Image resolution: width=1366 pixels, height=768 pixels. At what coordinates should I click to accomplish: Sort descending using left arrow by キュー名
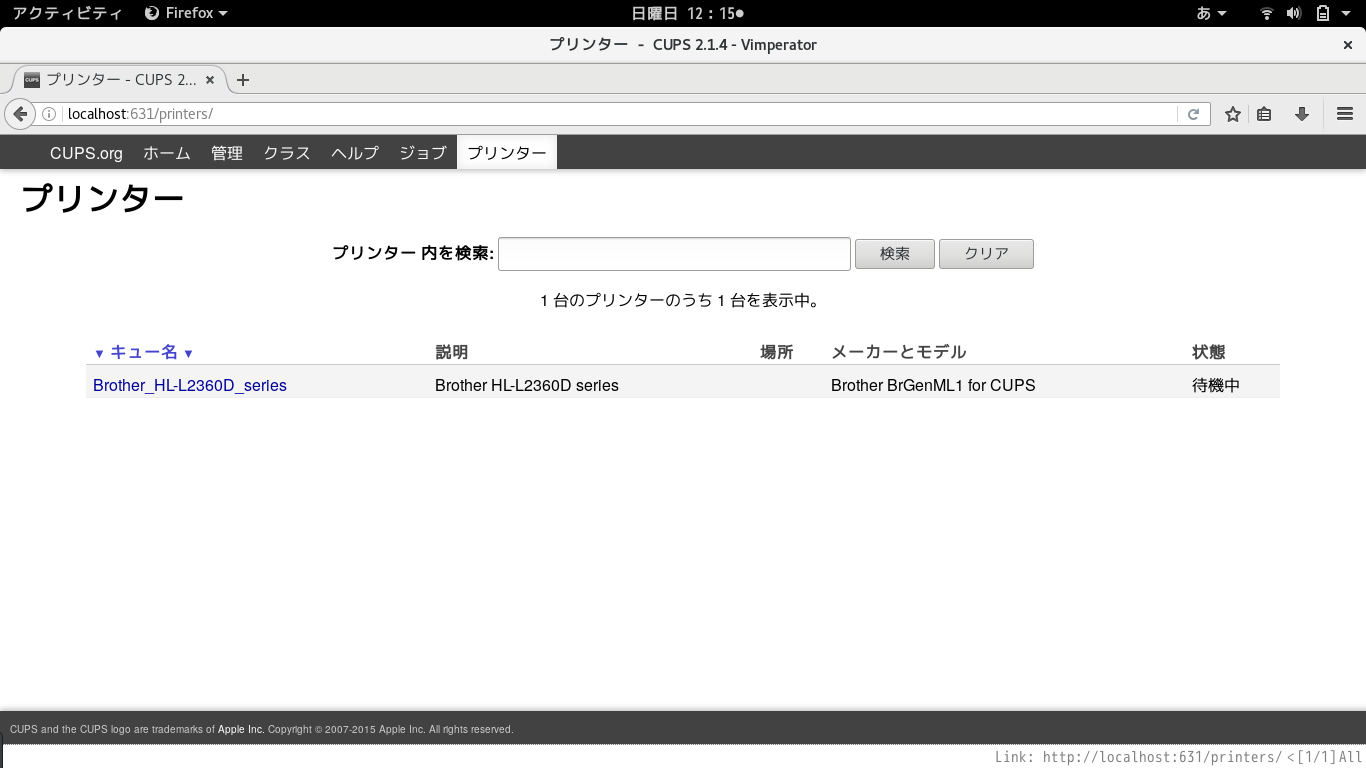click(x=99, y=353)
